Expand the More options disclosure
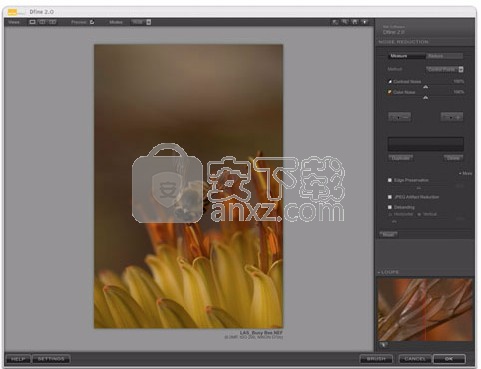The image size is (481, 369). point(466,173)
